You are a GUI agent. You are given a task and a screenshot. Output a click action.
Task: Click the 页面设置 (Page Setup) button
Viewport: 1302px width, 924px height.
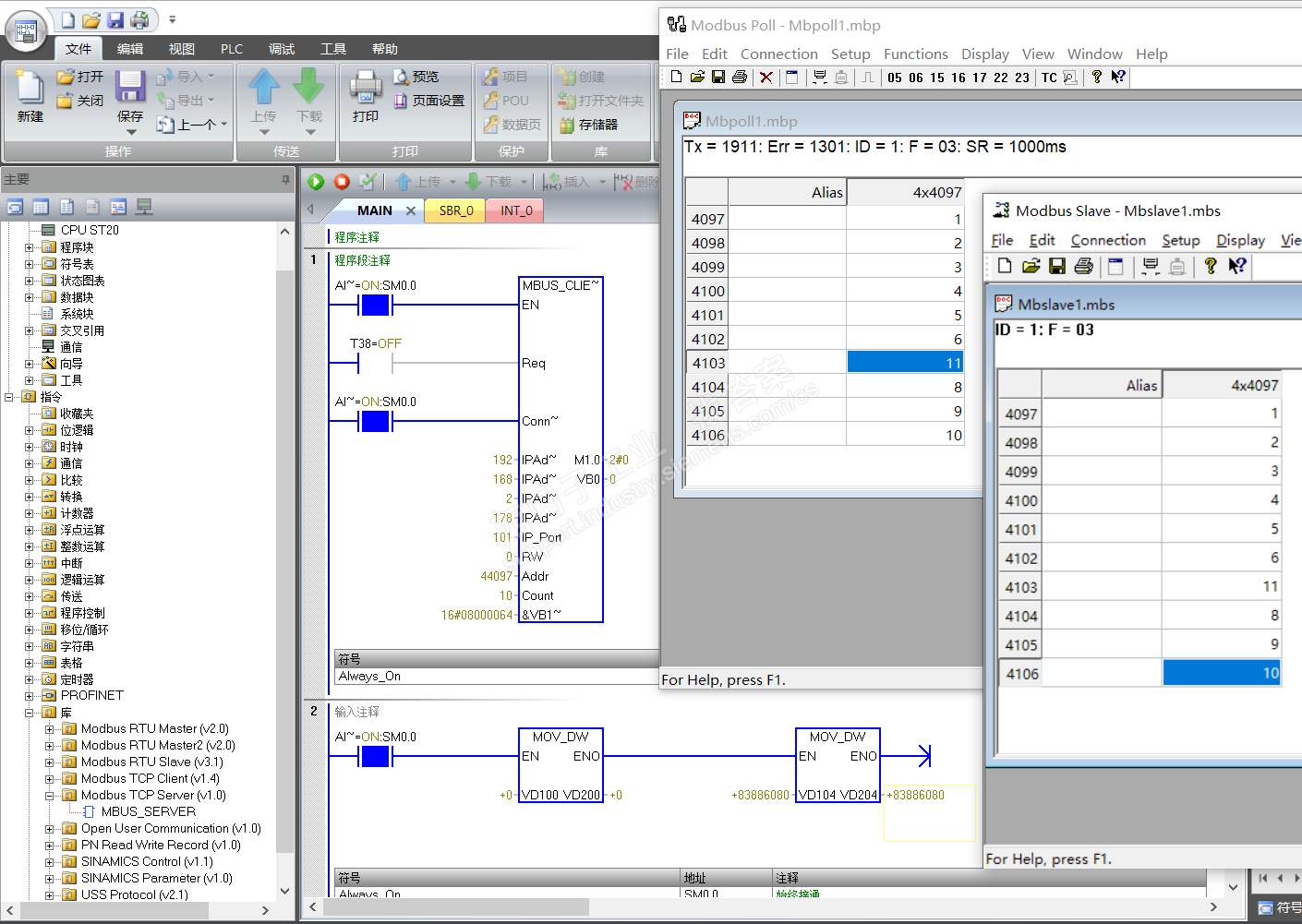(429, 101)
